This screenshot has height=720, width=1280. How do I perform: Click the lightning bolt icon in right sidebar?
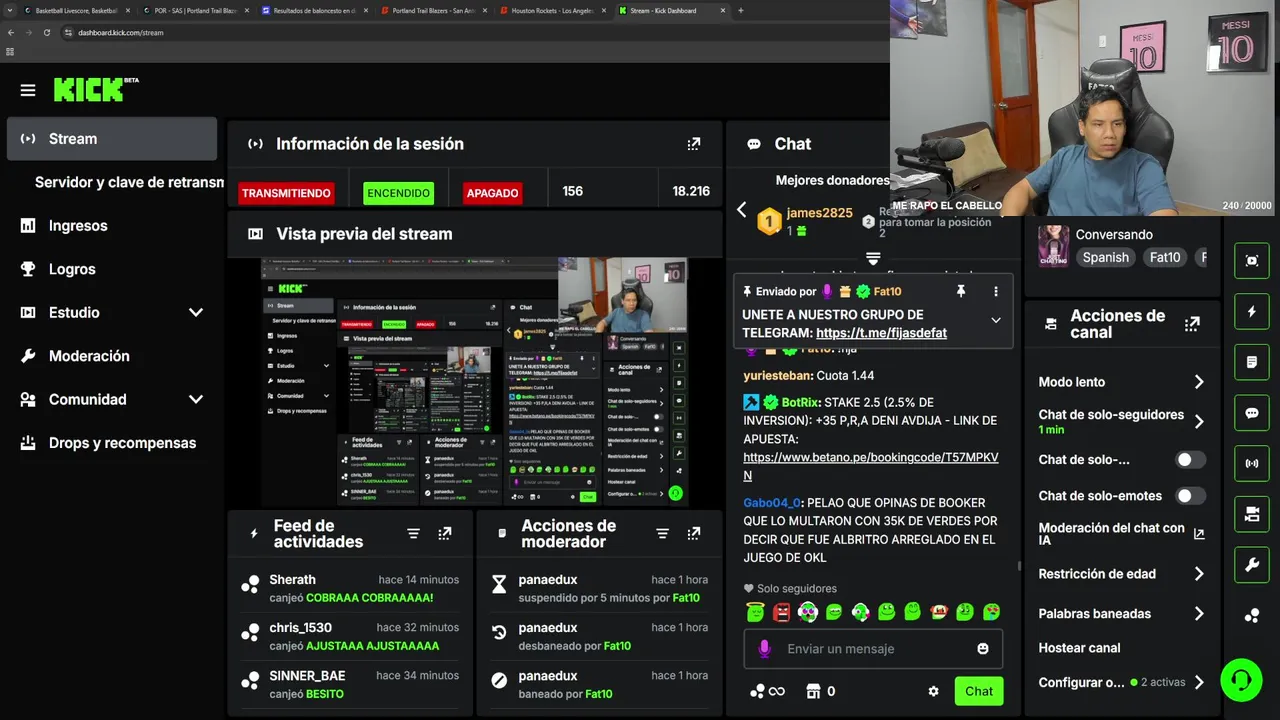tap(1252, 311)
